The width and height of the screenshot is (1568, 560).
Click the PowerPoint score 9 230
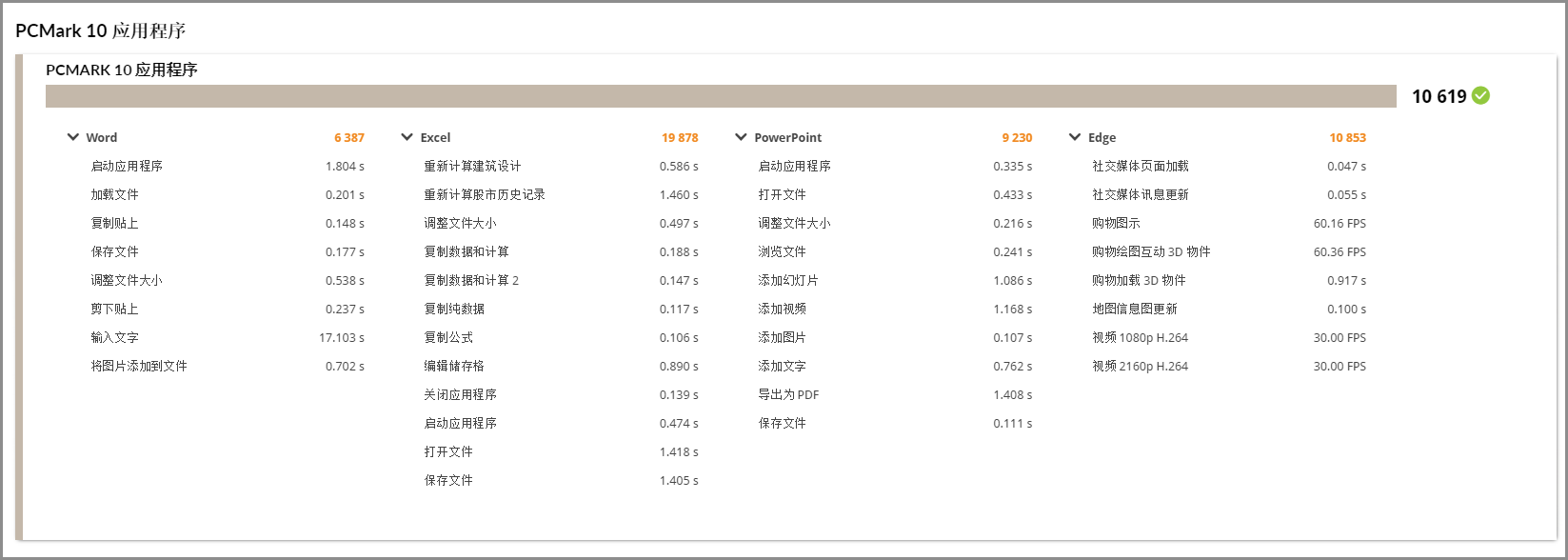[1016, 138]
